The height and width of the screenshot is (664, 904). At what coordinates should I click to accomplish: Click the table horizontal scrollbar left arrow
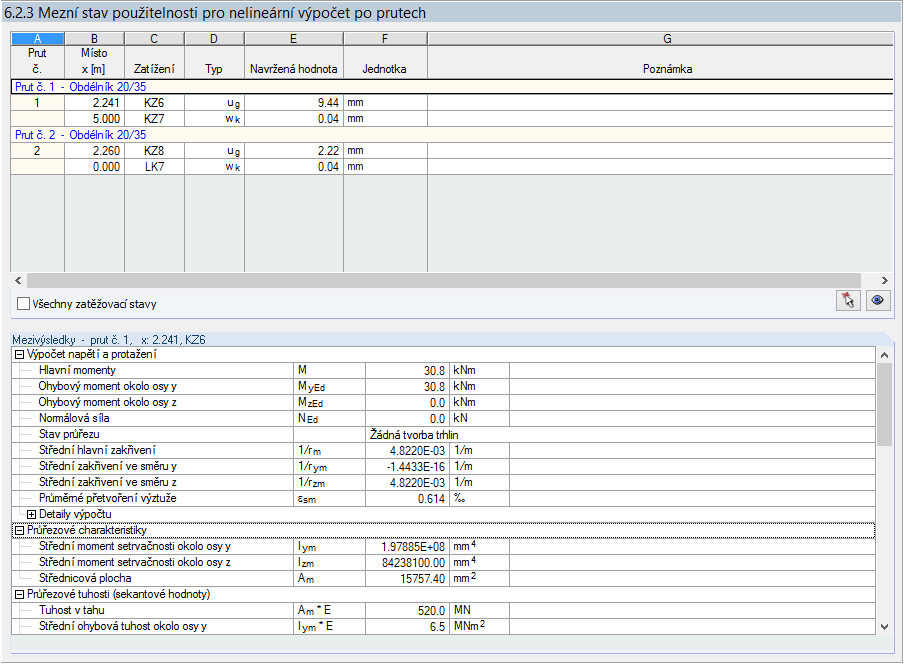click(x=18, y=281)
